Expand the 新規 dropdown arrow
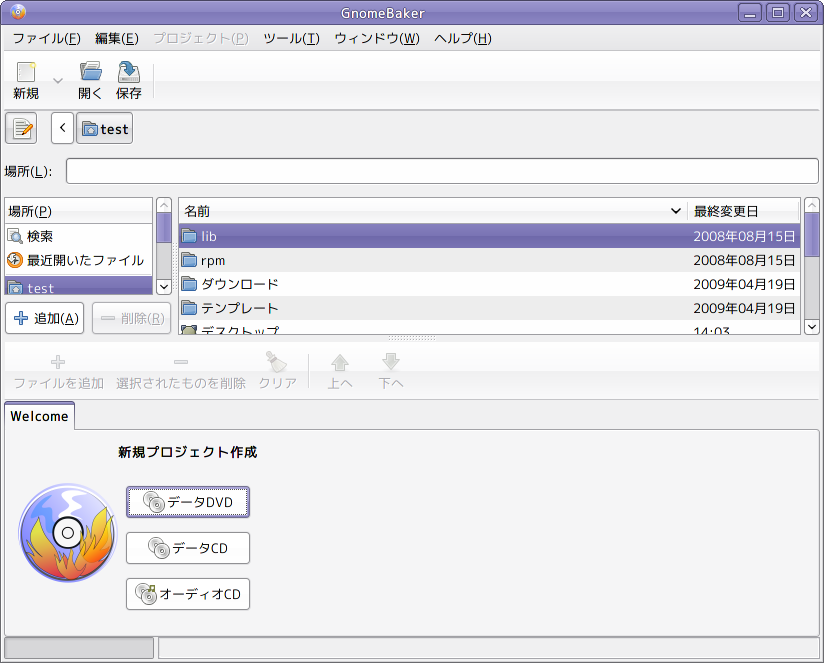Image resolution: width=824 pixels, height=663 pixels. click(x=58, y=80)
